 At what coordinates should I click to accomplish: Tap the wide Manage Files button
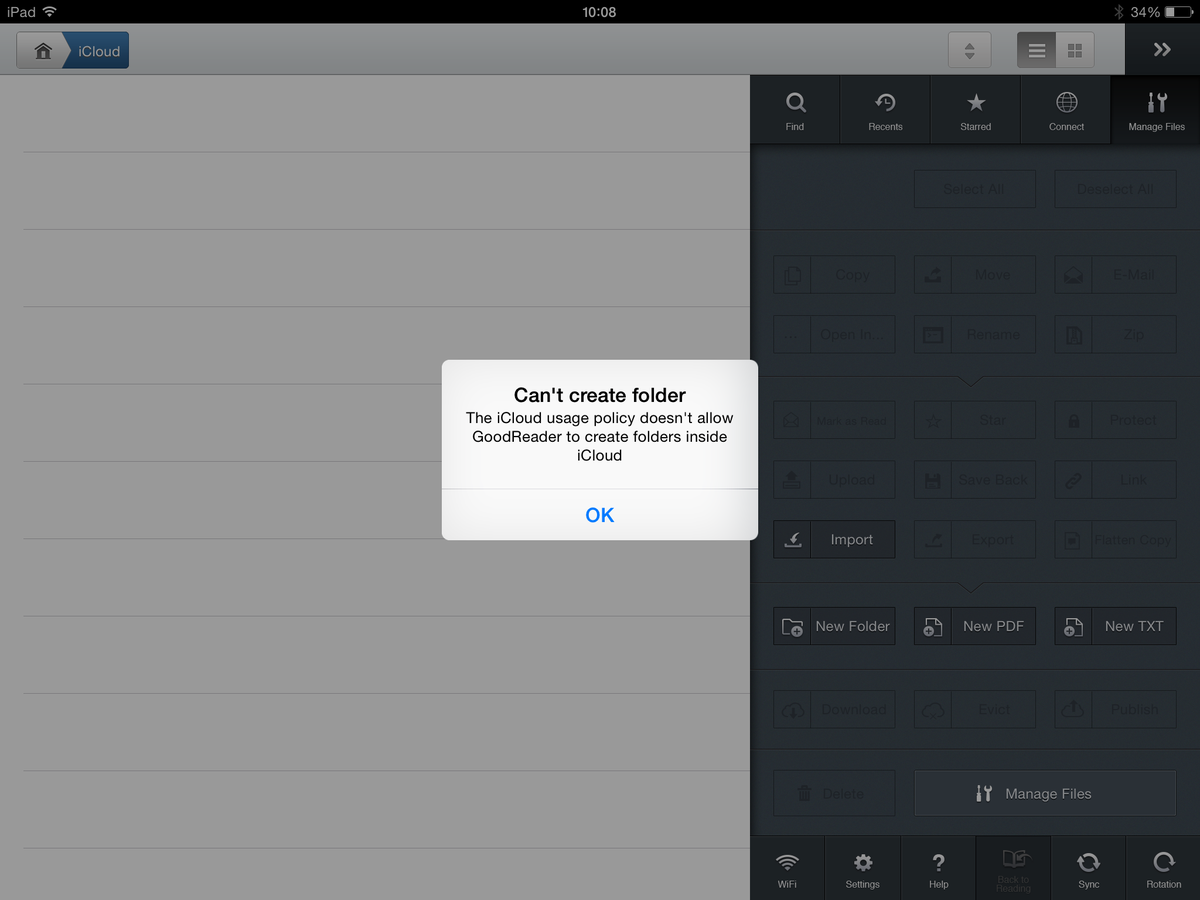[x=1045, y=793]
